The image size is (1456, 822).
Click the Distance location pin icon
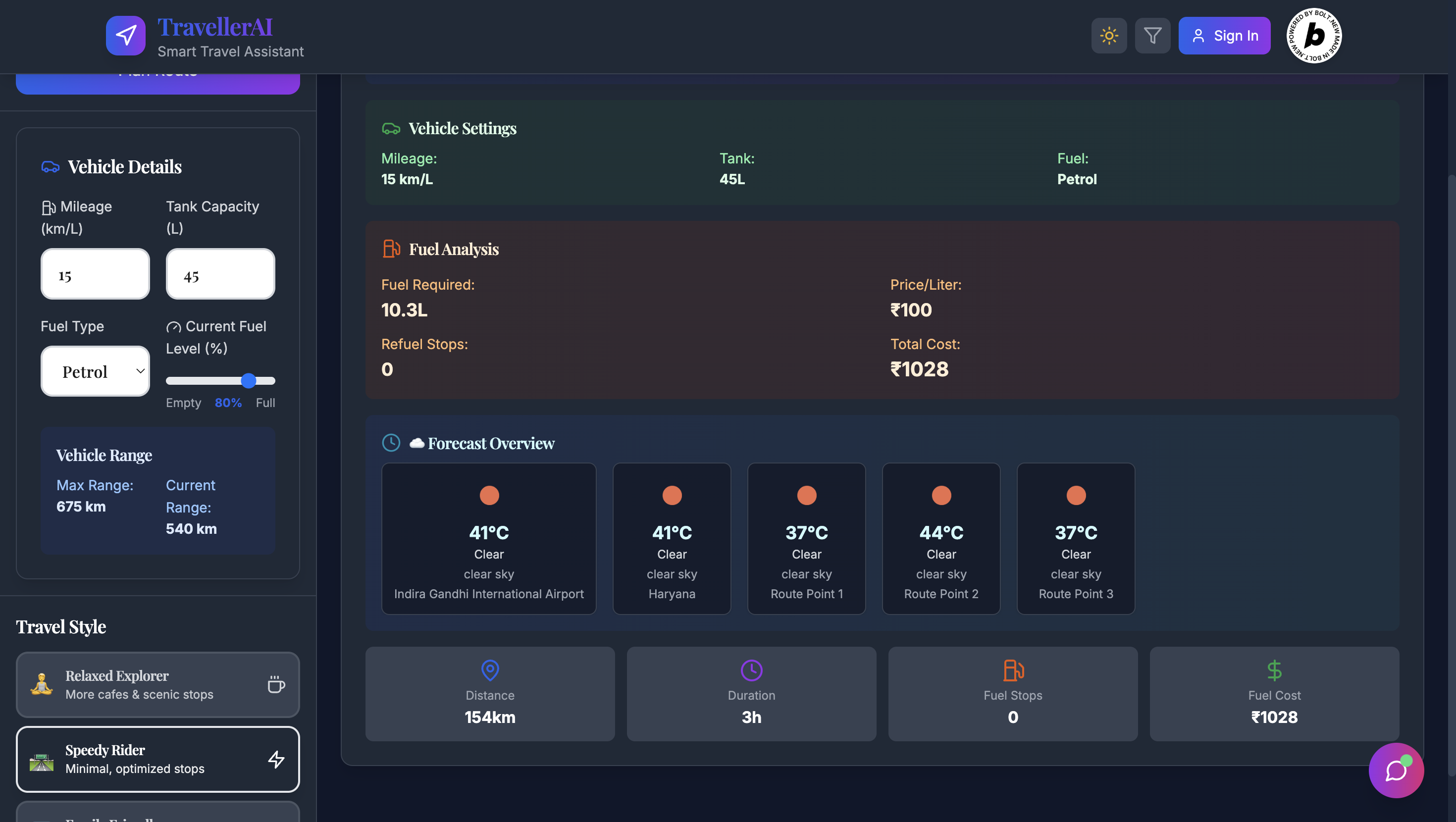point(489,670)
